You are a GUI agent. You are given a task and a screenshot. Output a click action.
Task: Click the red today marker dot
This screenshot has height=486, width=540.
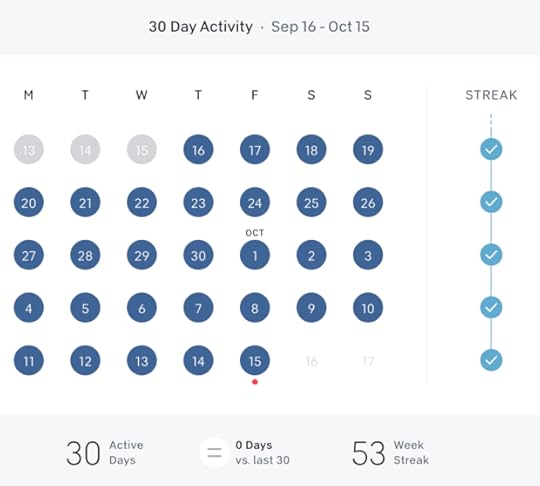(255, 382)
